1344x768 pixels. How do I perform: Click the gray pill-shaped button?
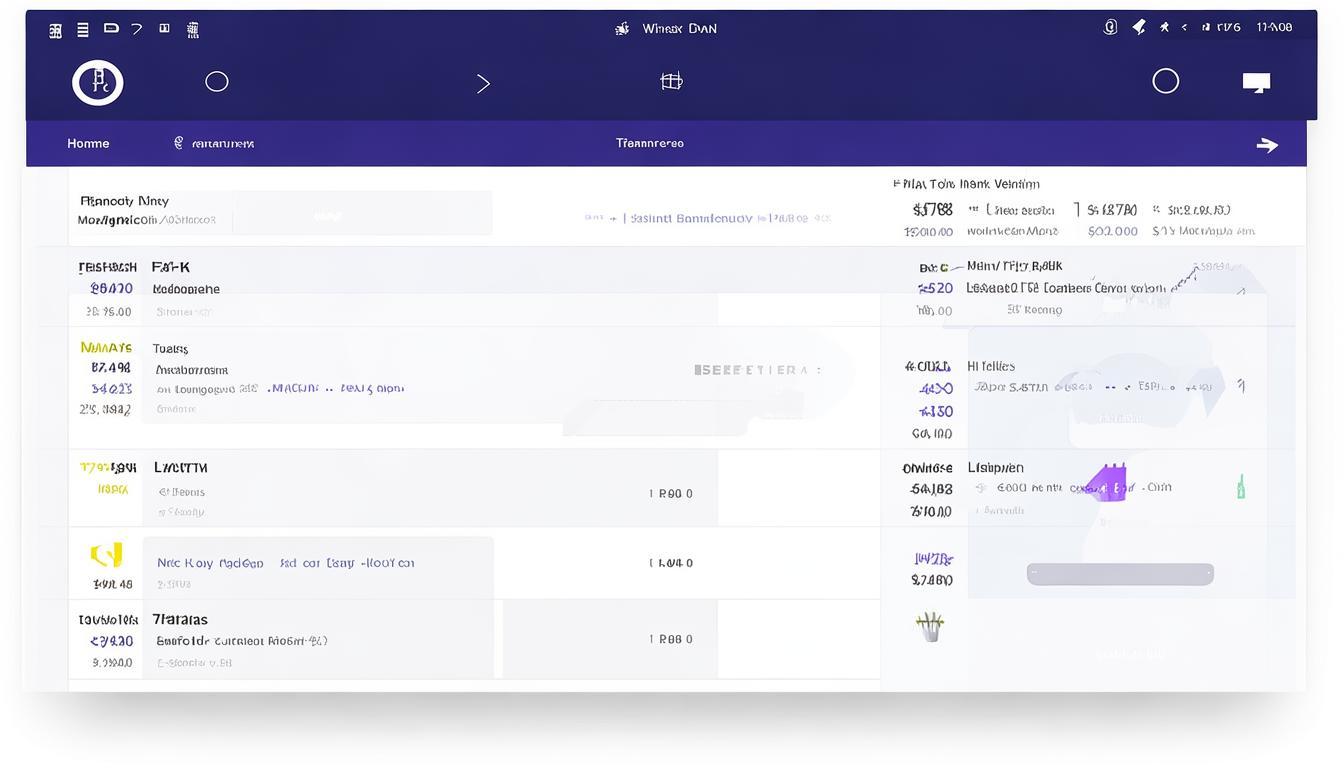click(1120, 574)
